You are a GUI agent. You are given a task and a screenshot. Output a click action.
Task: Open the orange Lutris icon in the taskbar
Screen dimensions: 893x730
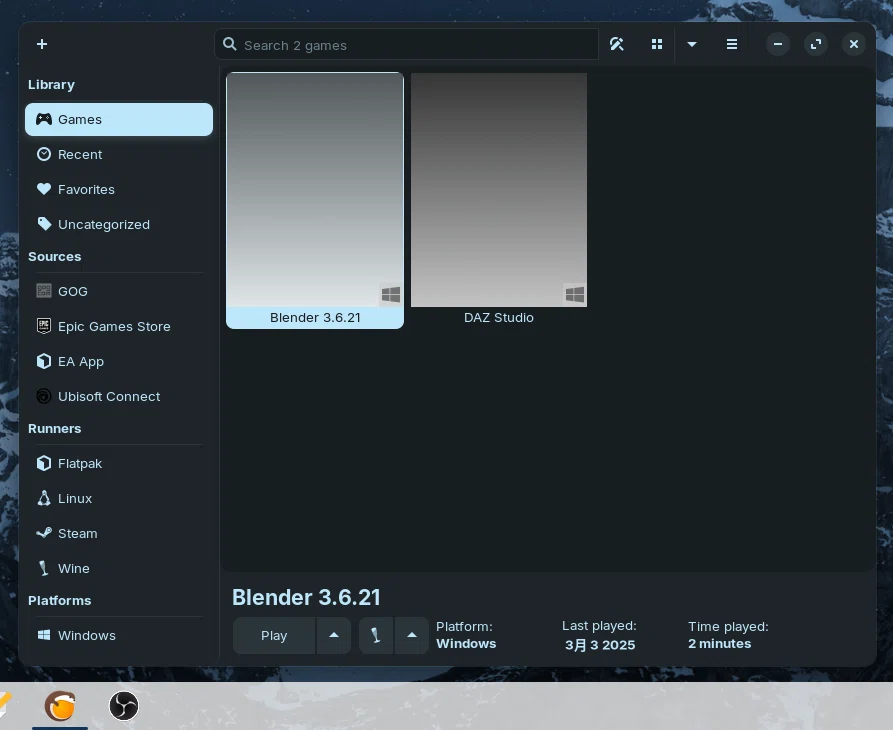(x=60, y=706)
